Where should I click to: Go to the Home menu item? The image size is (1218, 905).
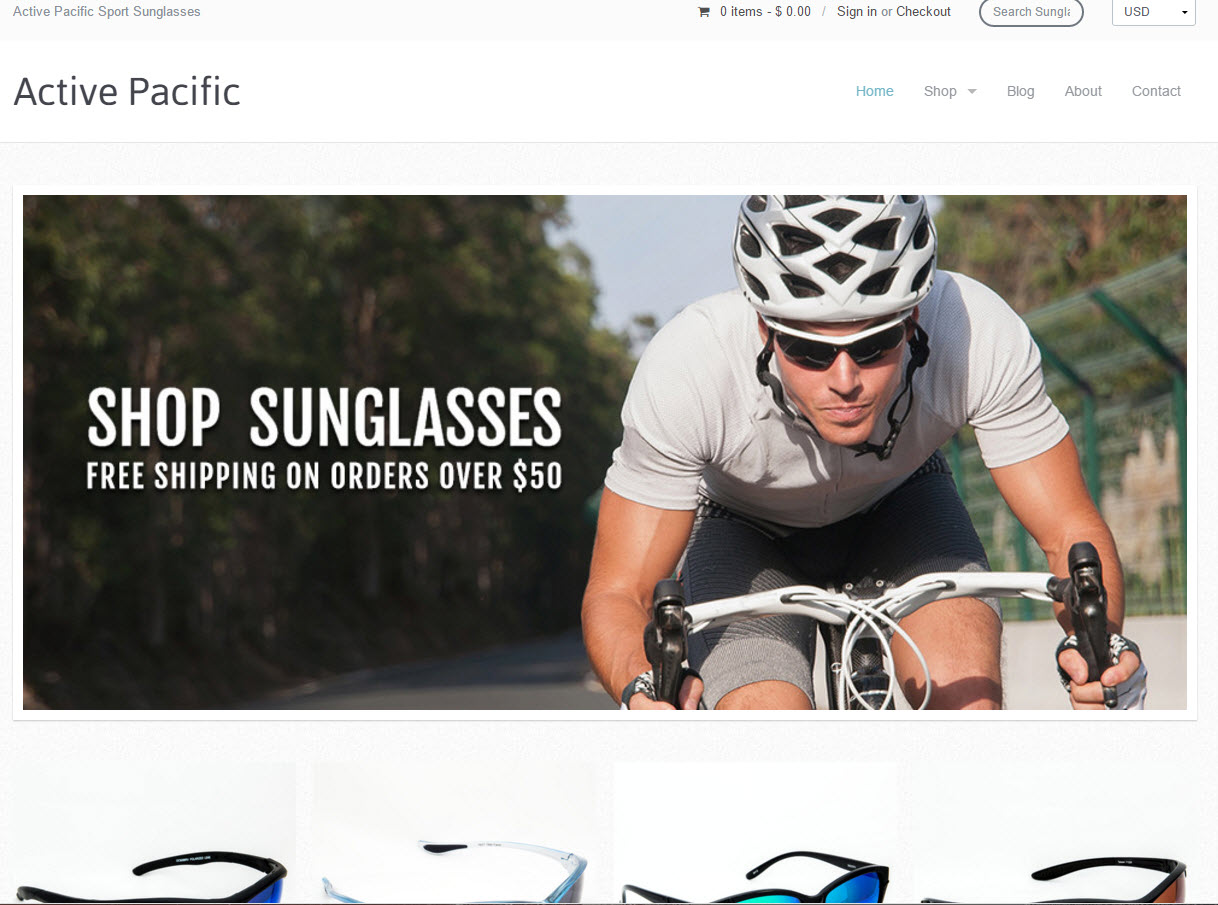coord(874,91)
